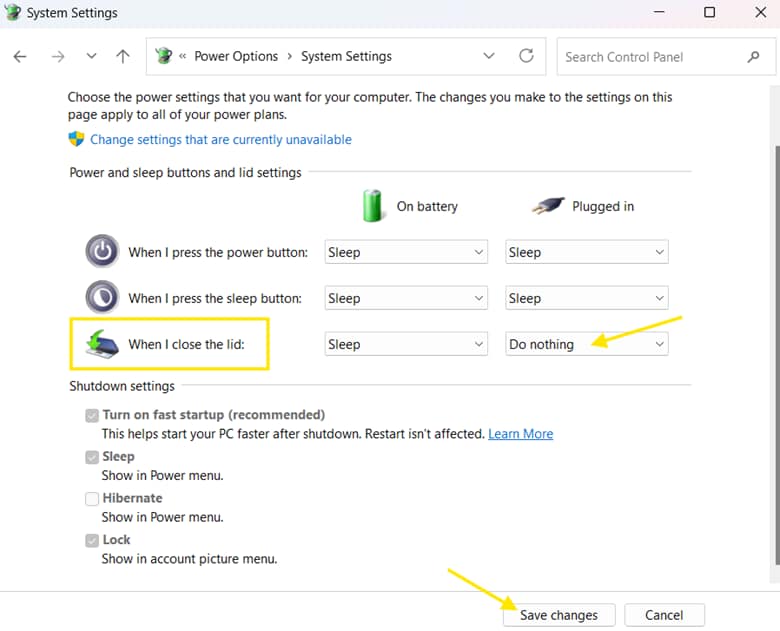Click the laptop lid icon

[x=102, y=343]
